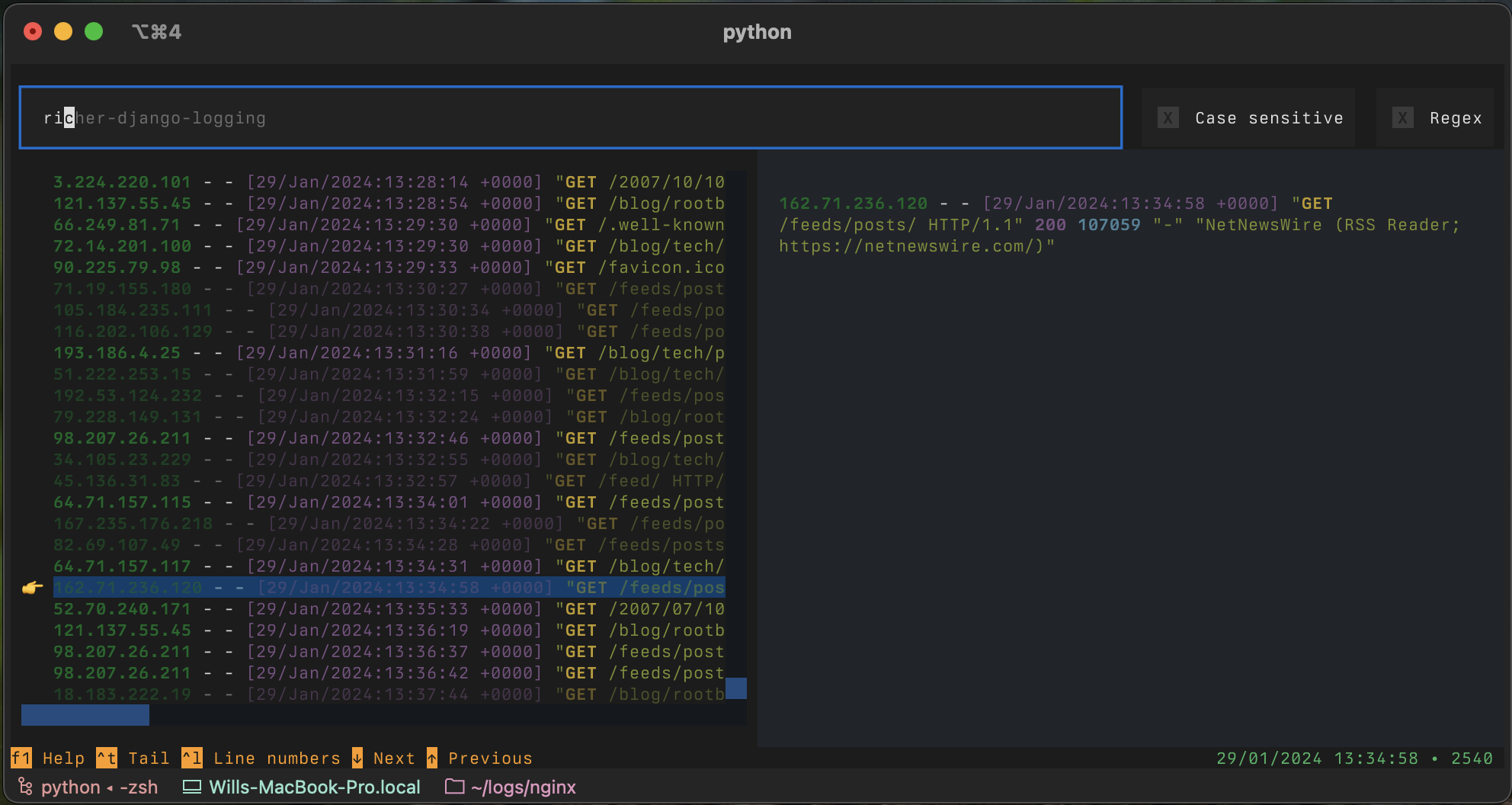Click the laptop icon beside Wills-MacBook-Pro.local
Viewport: 1512px width, 805px height.
(x=192, y=787)
